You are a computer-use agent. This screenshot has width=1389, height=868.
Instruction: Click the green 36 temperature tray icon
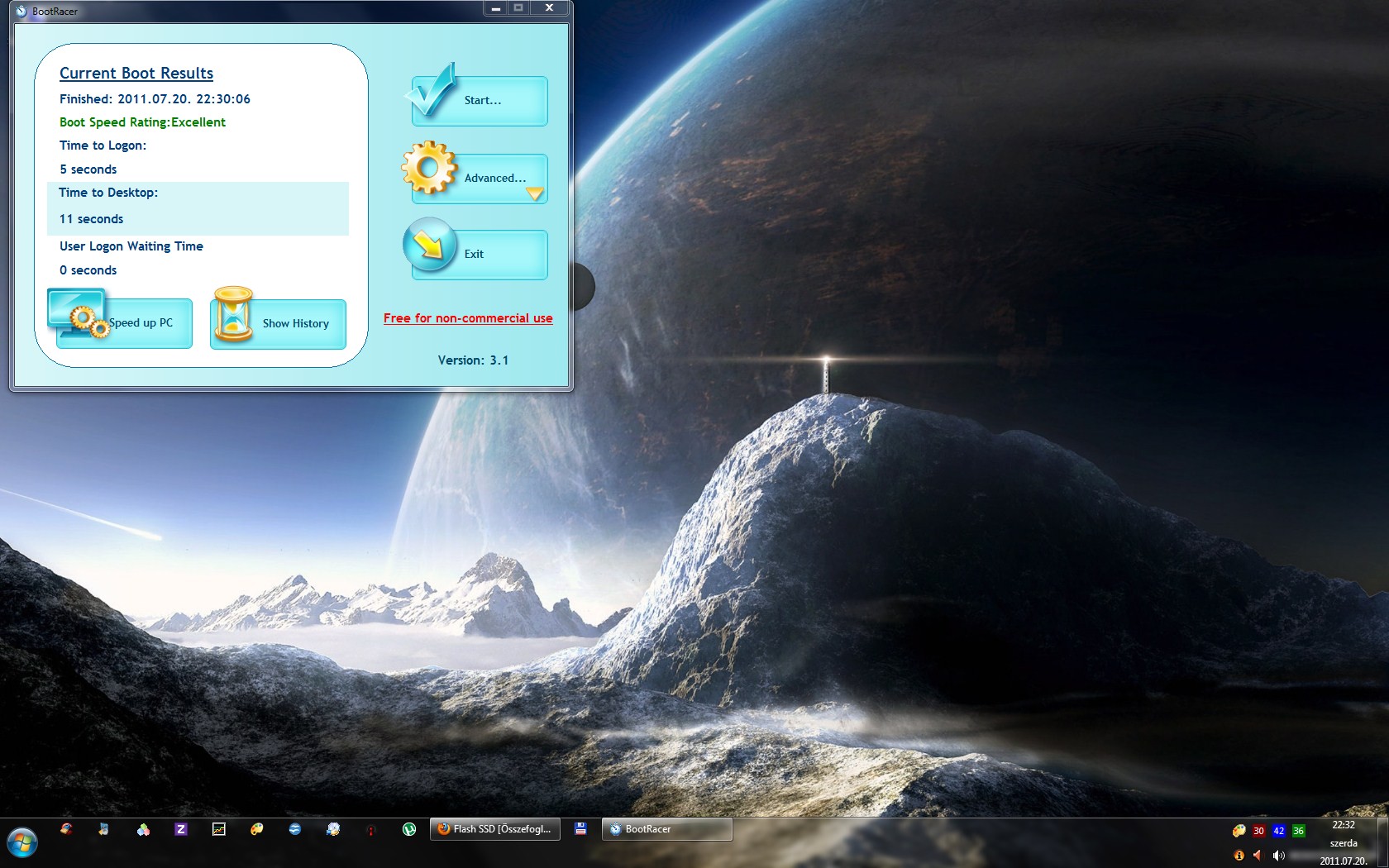coord(1298,831)
